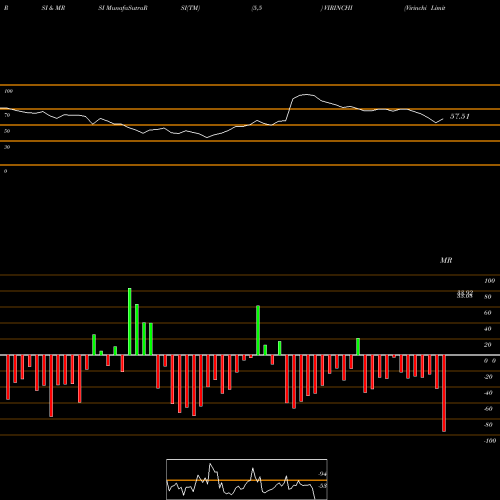Image resolution: width=500 pixels, height=500 pixels.
Task: Select the MR indicator title label
Action: (446, 260)
